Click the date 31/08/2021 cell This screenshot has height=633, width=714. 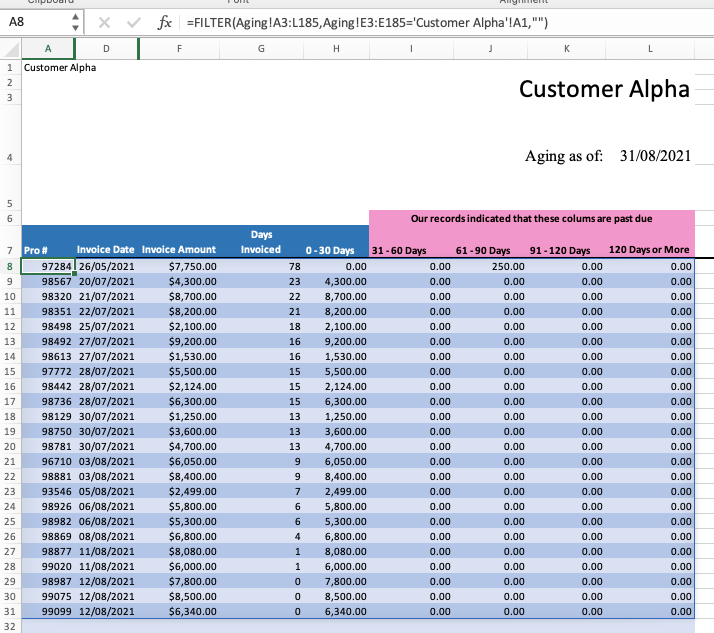tap(655, 156)
